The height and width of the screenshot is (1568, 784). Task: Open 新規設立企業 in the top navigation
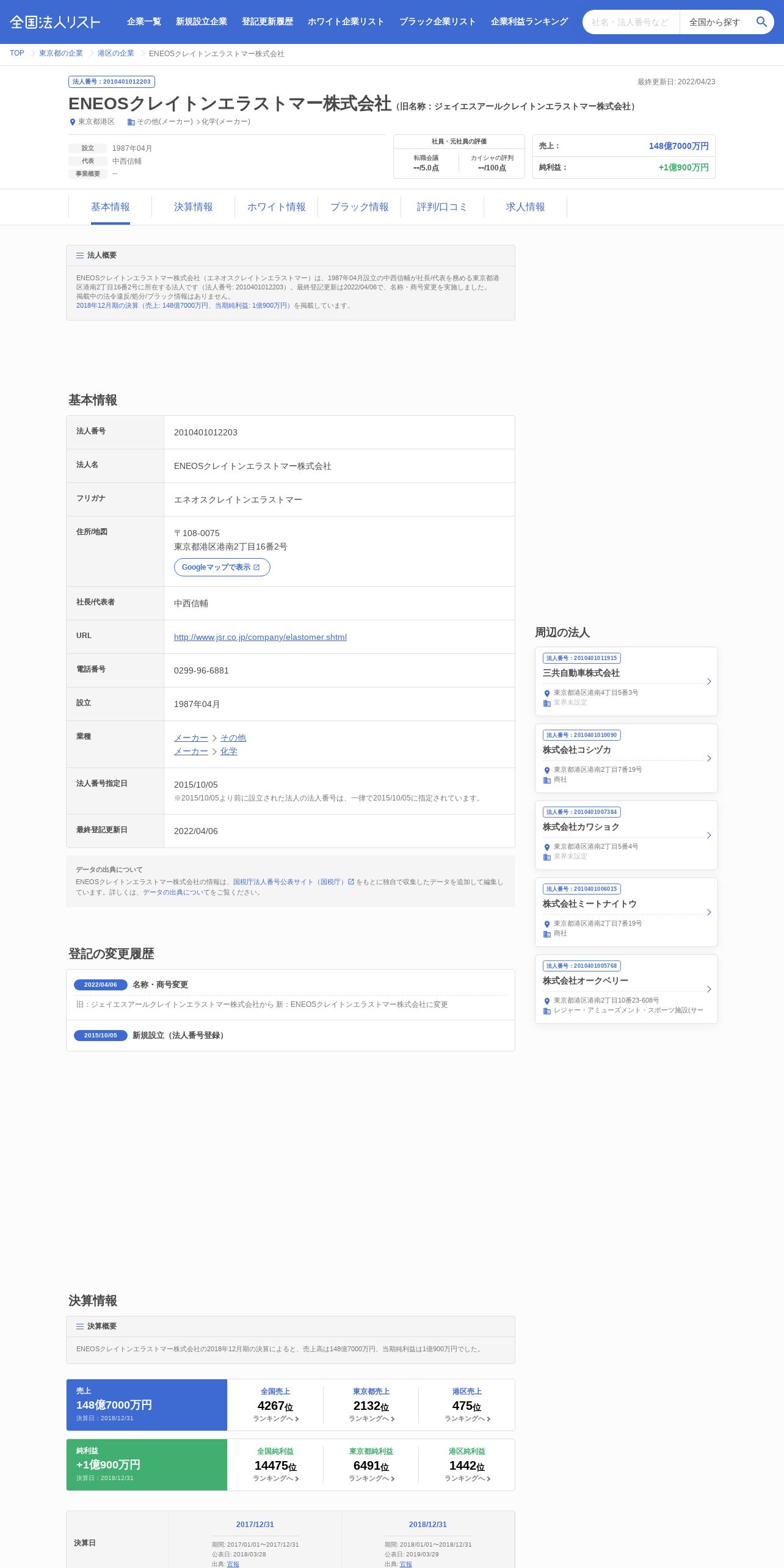pyautogui.click(x=201, y=21)
